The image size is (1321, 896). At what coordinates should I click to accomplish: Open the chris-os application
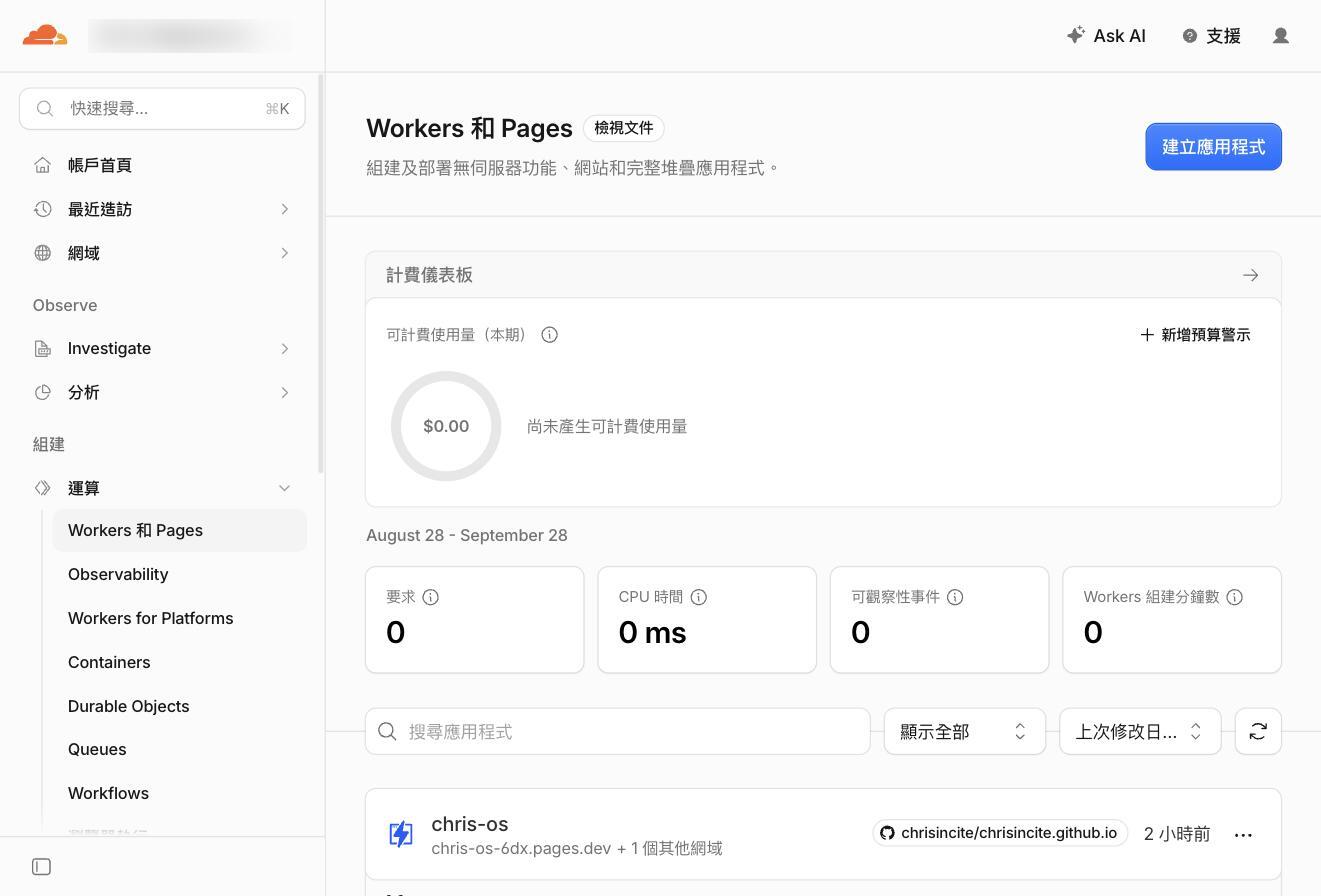tap(469, 824)
